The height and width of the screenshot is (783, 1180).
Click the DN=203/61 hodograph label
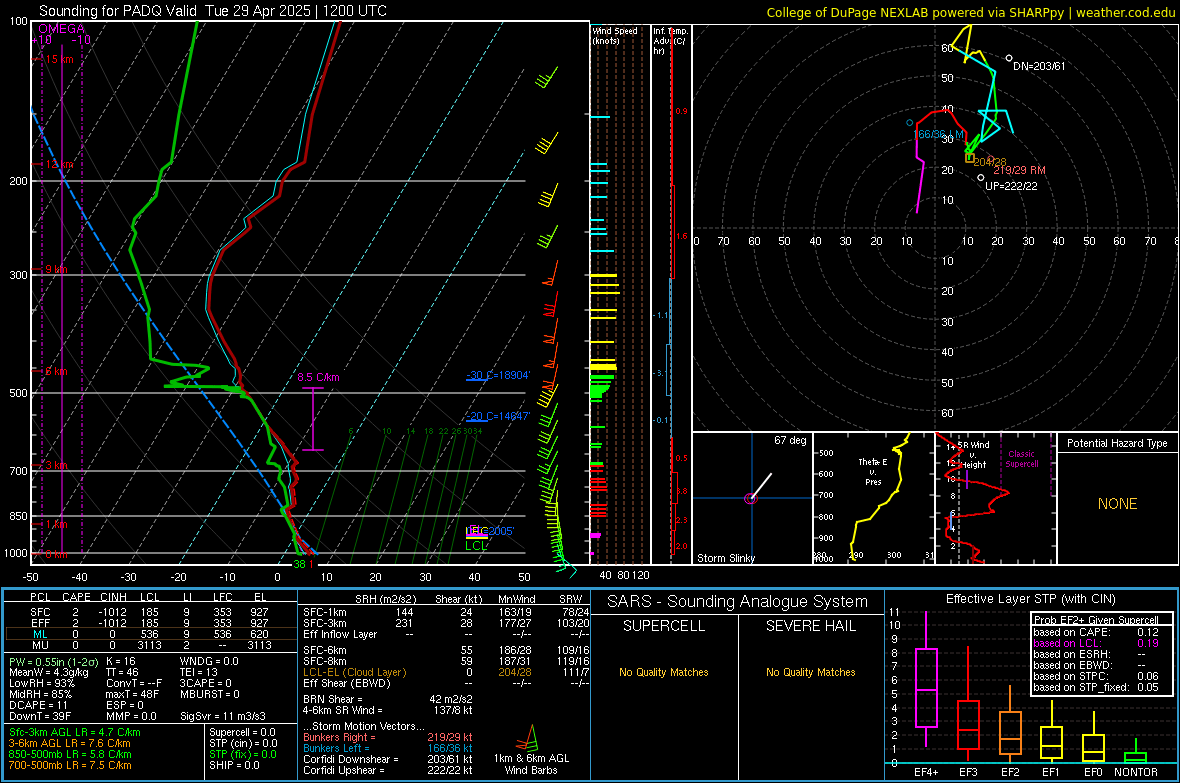coord(1039,66)
